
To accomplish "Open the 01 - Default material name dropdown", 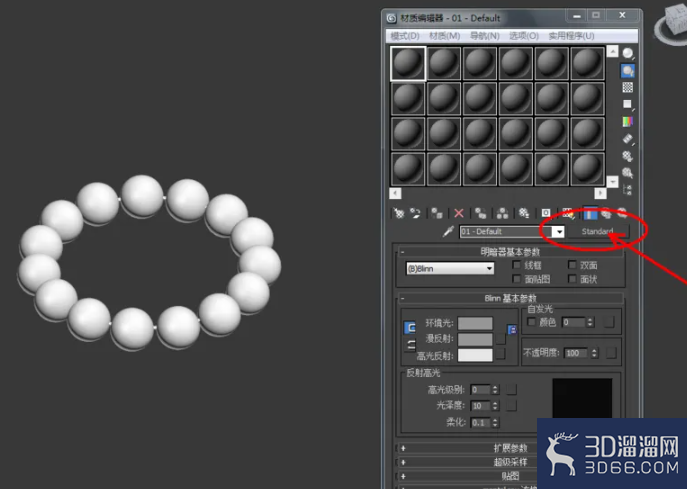I will coord(558,231).
